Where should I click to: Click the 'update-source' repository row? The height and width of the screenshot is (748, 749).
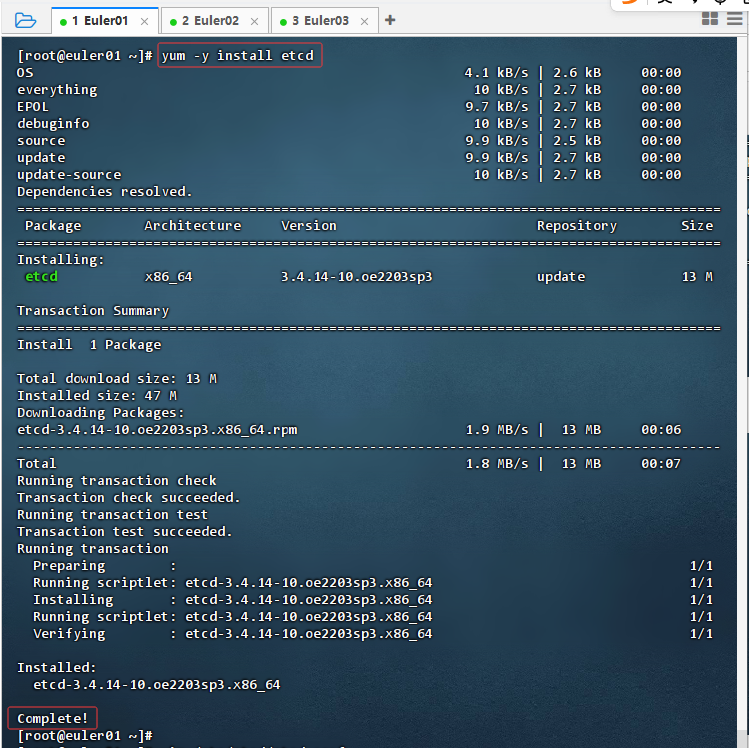[x=349, y=175]
